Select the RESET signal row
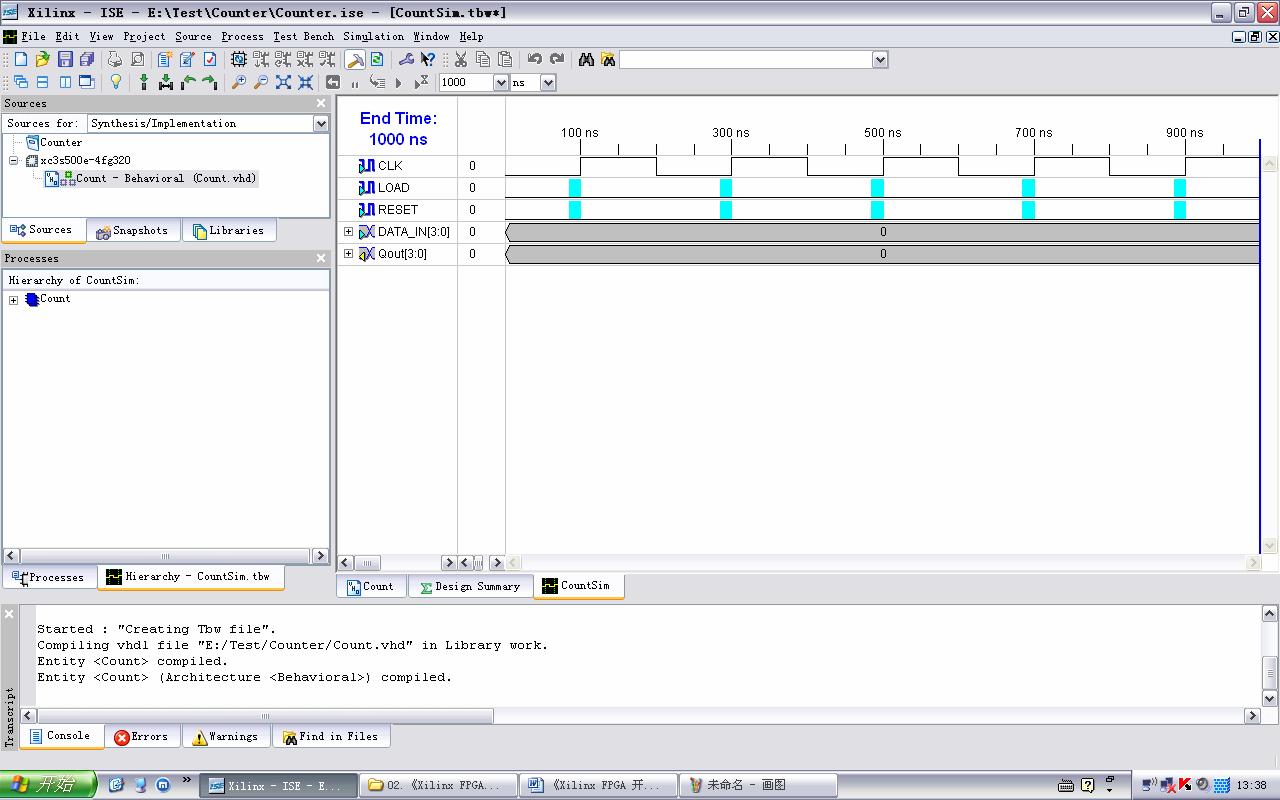Image resolution: width=1280 pixels, height=800 pixels. click(x=398, y=210)
